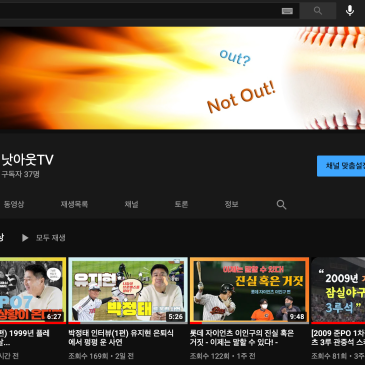The height and width of the screenshot is (365, 365).
Task: Click the 낫아웃TV channel name
Action: (x=27, y=160)
